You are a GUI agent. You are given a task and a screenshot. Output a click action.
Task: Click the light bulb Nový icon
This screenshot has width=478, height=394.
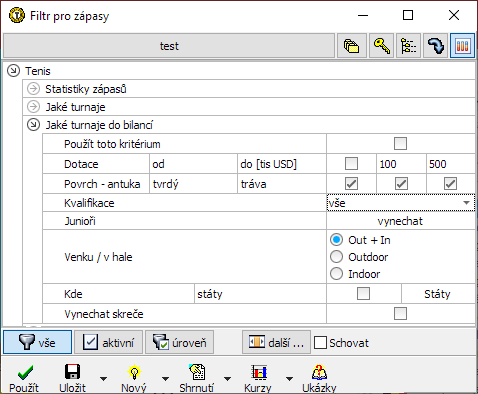click(134, 372)
